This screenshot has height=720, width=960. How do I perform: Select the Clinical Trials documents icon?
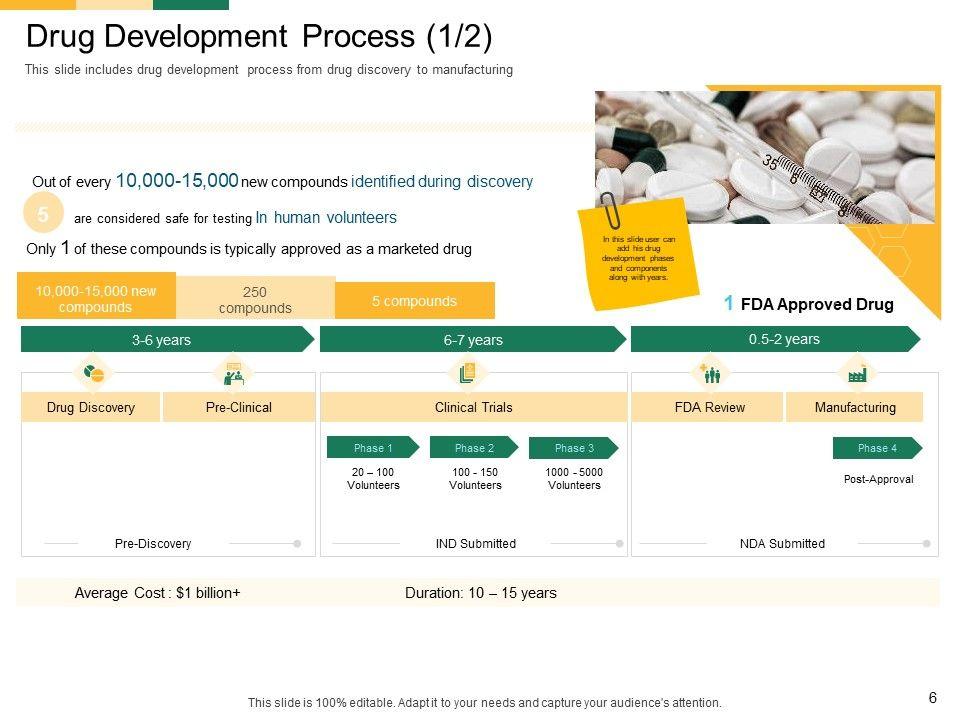467,373
